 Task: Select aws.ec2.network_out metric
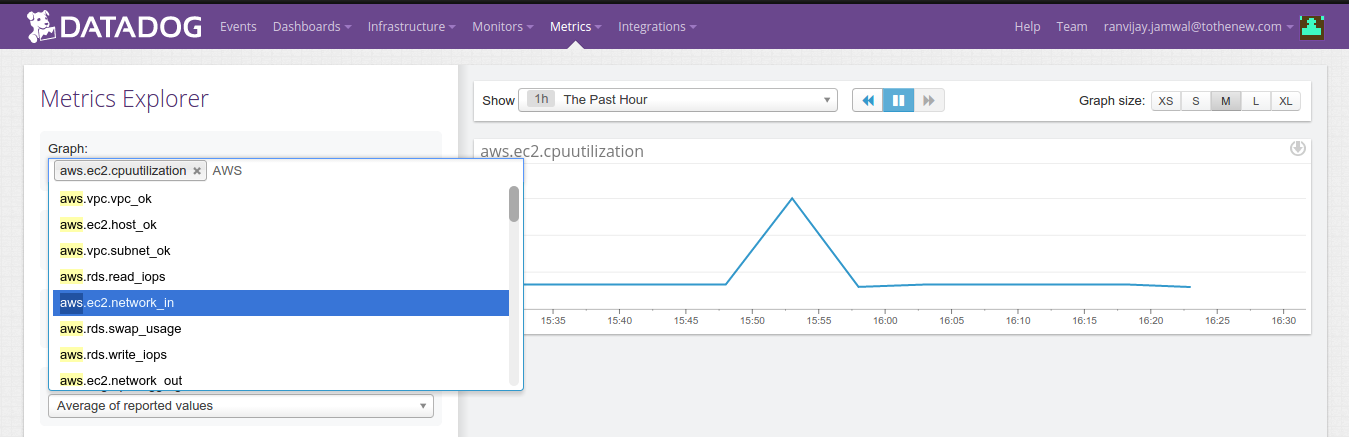click(x=280, y=380)
